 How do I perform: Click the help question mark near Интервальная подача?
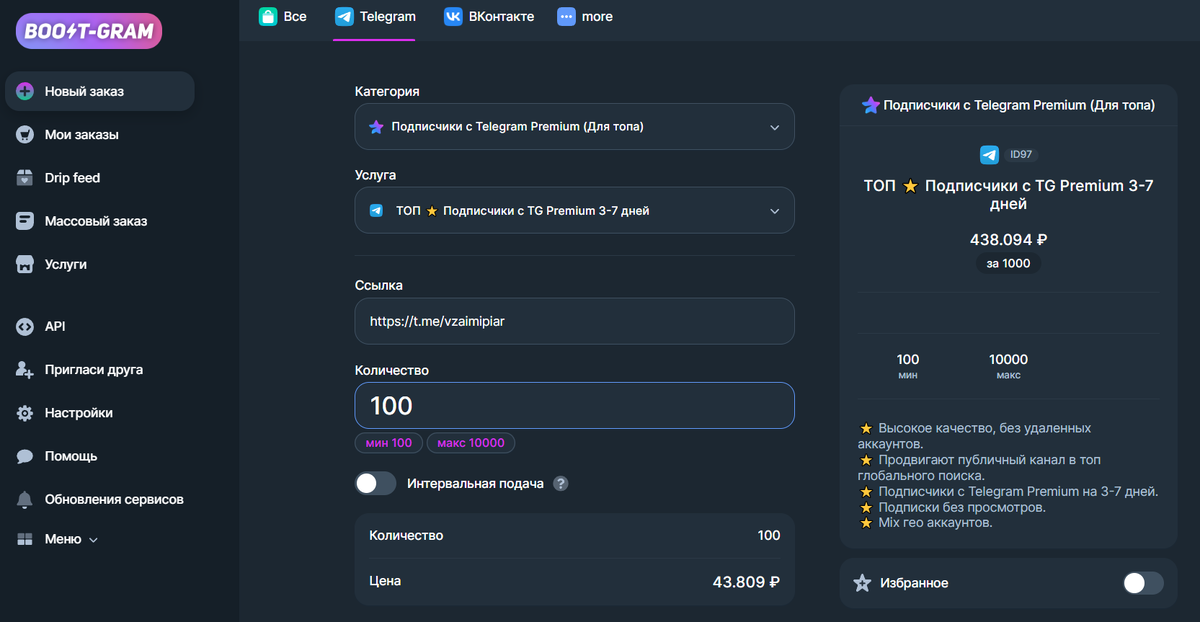click(561, 483)
